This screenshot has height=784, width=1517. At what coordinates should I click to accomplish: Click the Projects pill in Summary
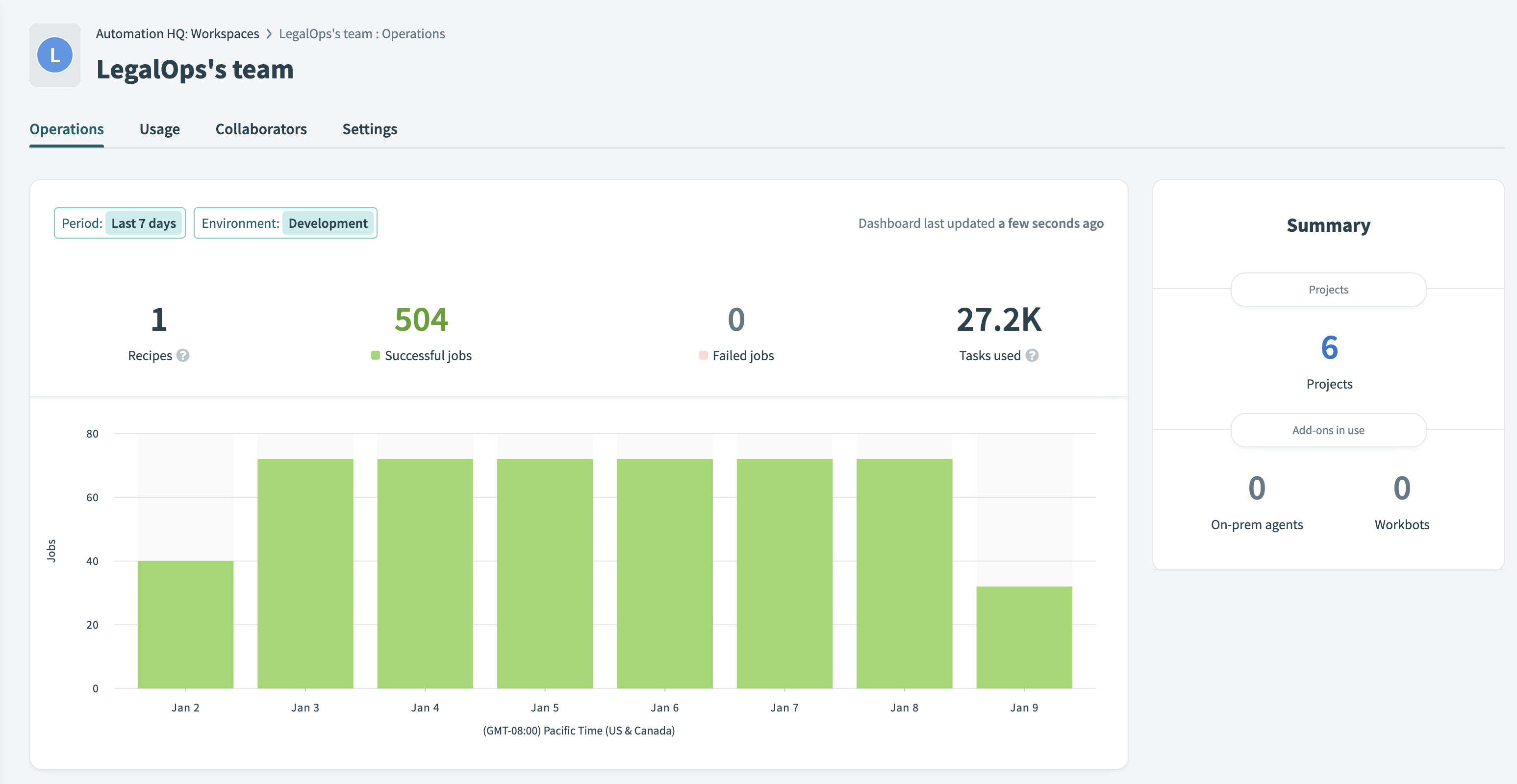point(1328,290)
